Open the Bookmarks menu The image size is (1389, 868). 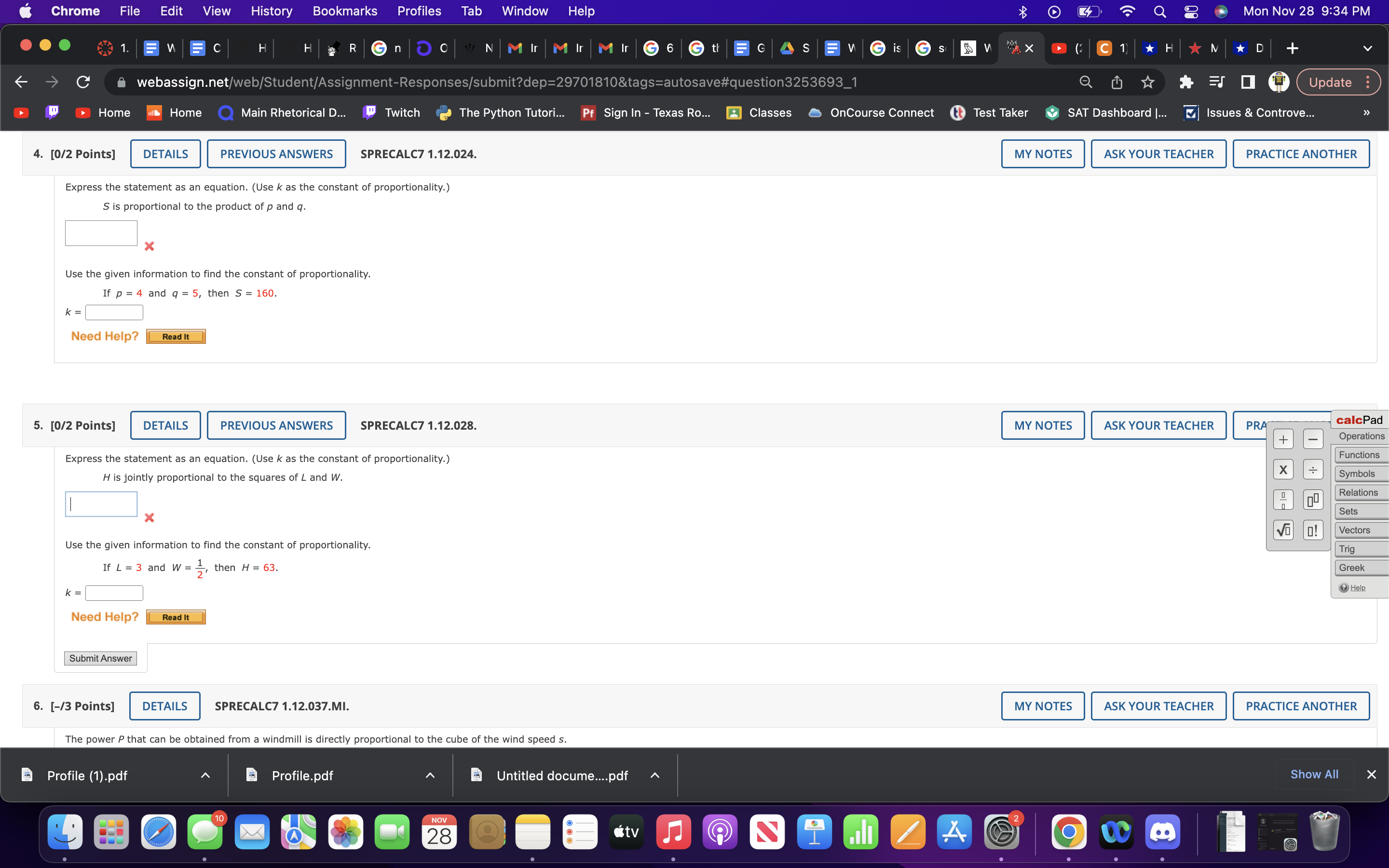pos(345,11)
